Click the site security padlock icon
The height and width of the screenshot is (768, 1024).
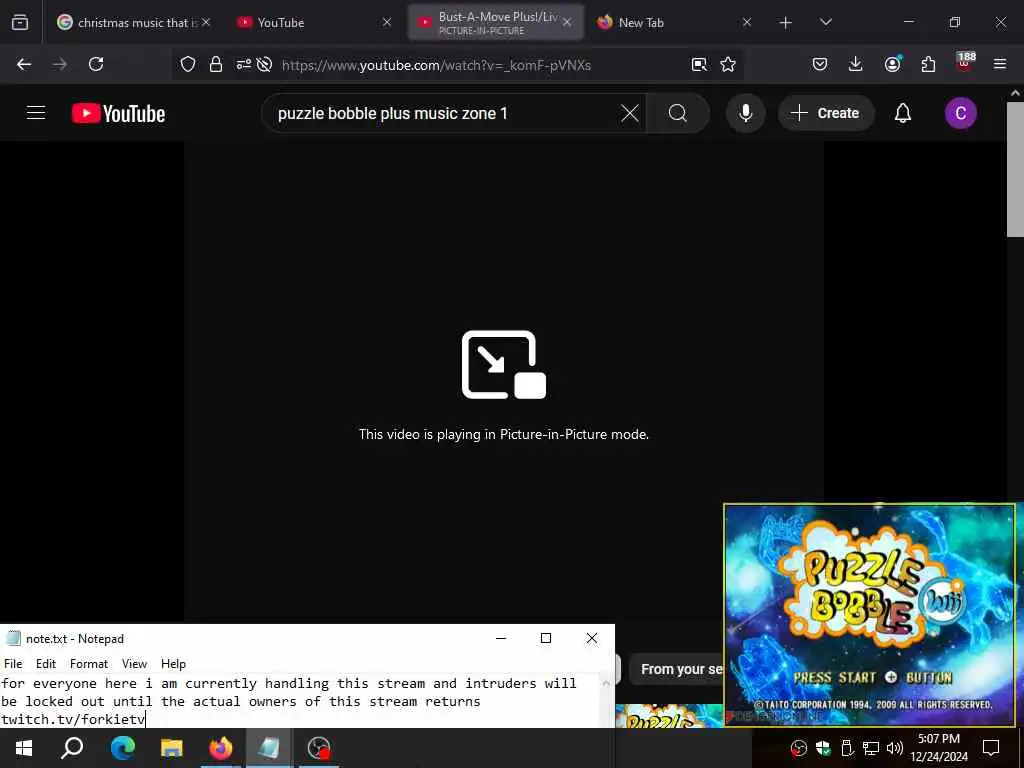216,64
